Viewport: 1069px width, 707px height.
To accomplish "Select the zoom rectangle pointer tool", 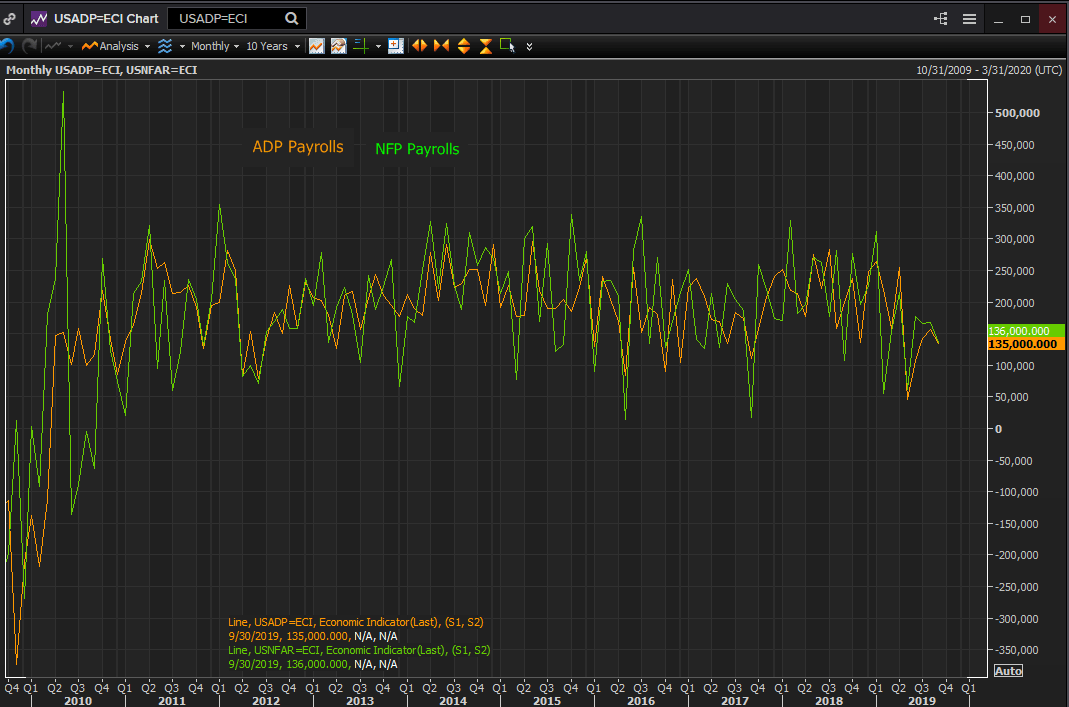I will 507,46.
